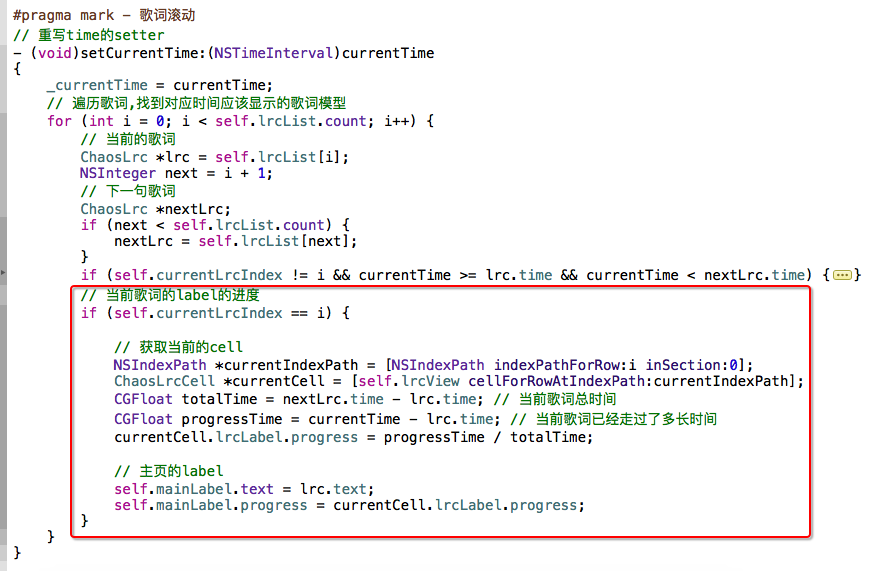Click the 'if (next < self.lrcList.count) {' line
The height and width of the screenshot is (571, 882).
215,225
